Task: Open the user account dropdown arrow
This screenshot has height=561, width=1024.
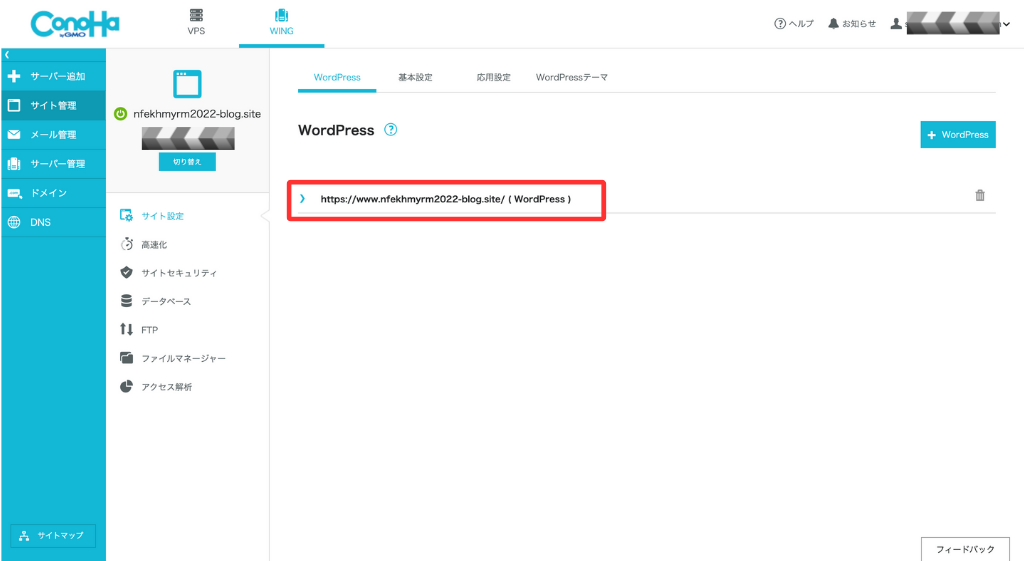Action: [1006, 24]
